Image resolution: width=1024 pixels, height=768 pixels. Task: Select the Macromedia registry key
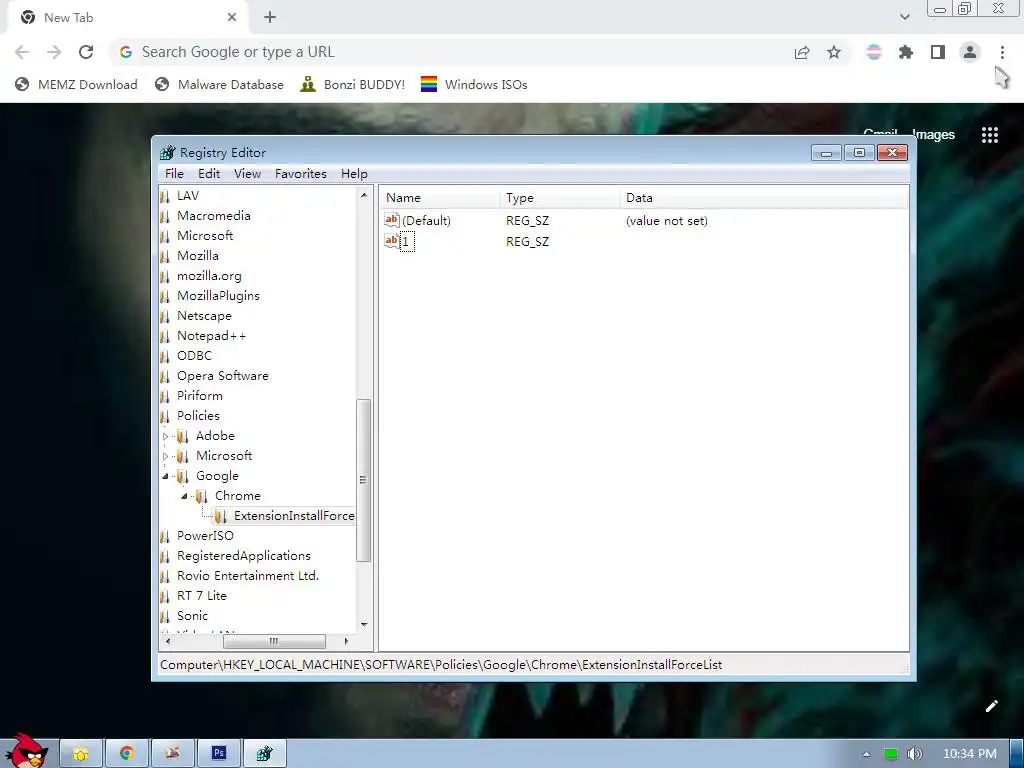tap(214, 216)
